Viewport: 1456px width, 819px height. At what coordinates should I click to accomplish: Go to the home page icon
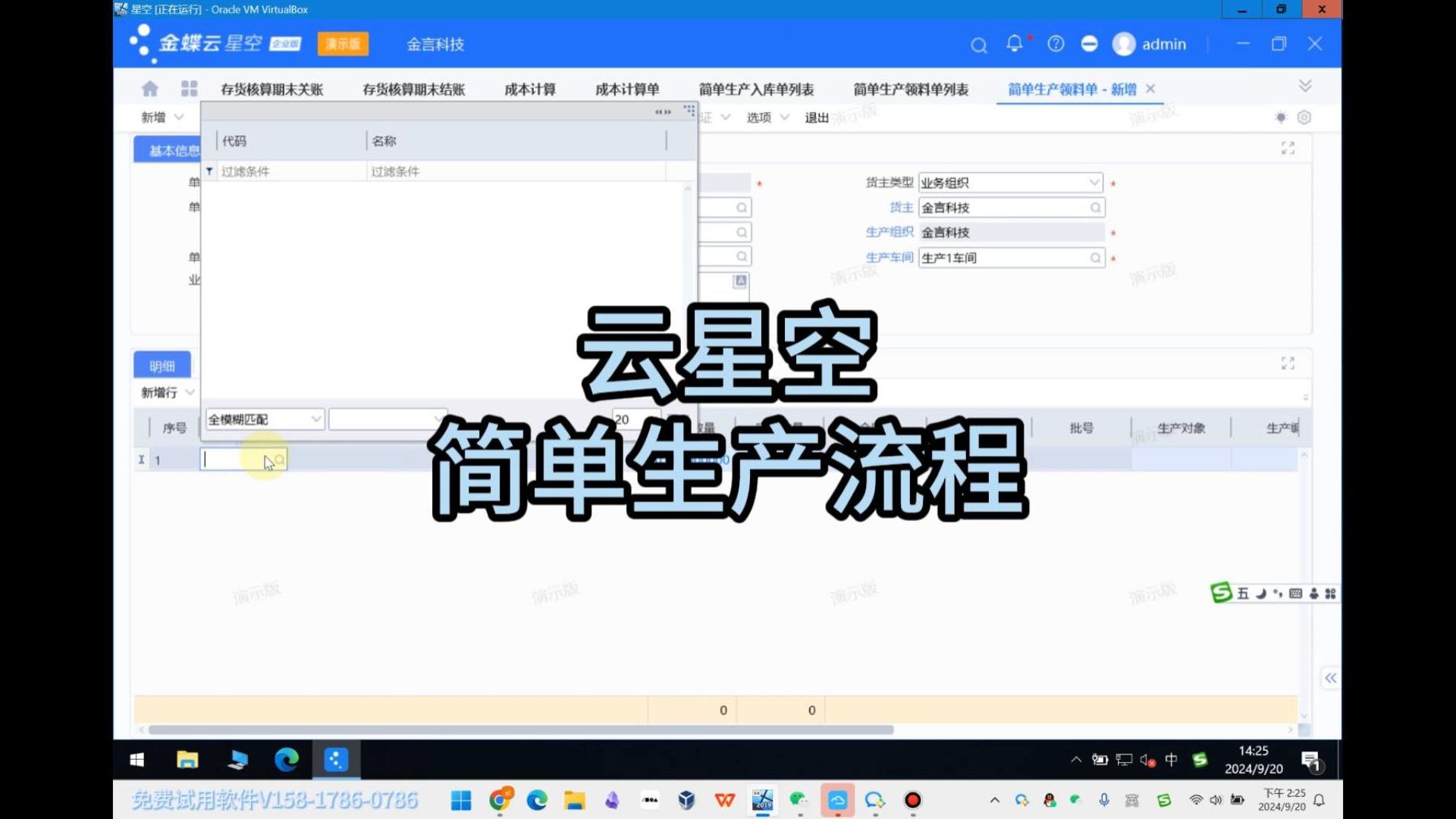(x=149, y=89)
